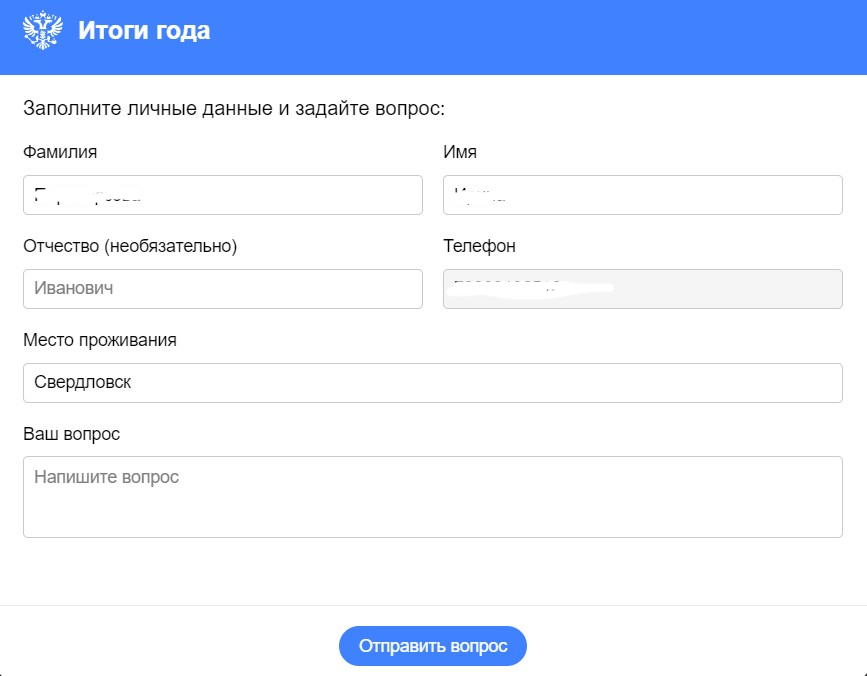Click the "Напишите вопрос" placeholder text
This screenshot has width=867, height=676.
tap(106, 477)
